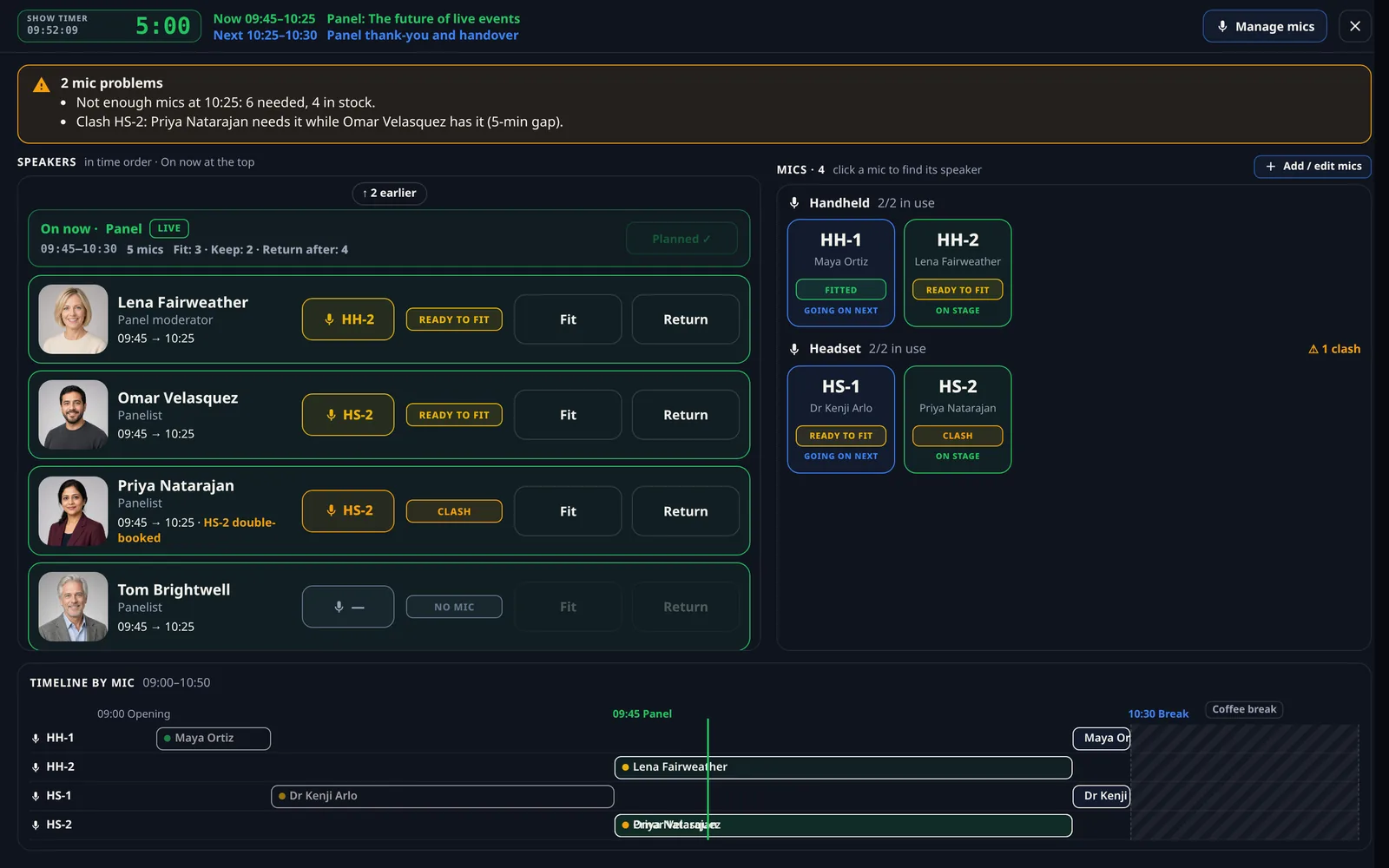The image size is (1389, 868).
Task: Open Manage mics
Action: point(1265,26)
